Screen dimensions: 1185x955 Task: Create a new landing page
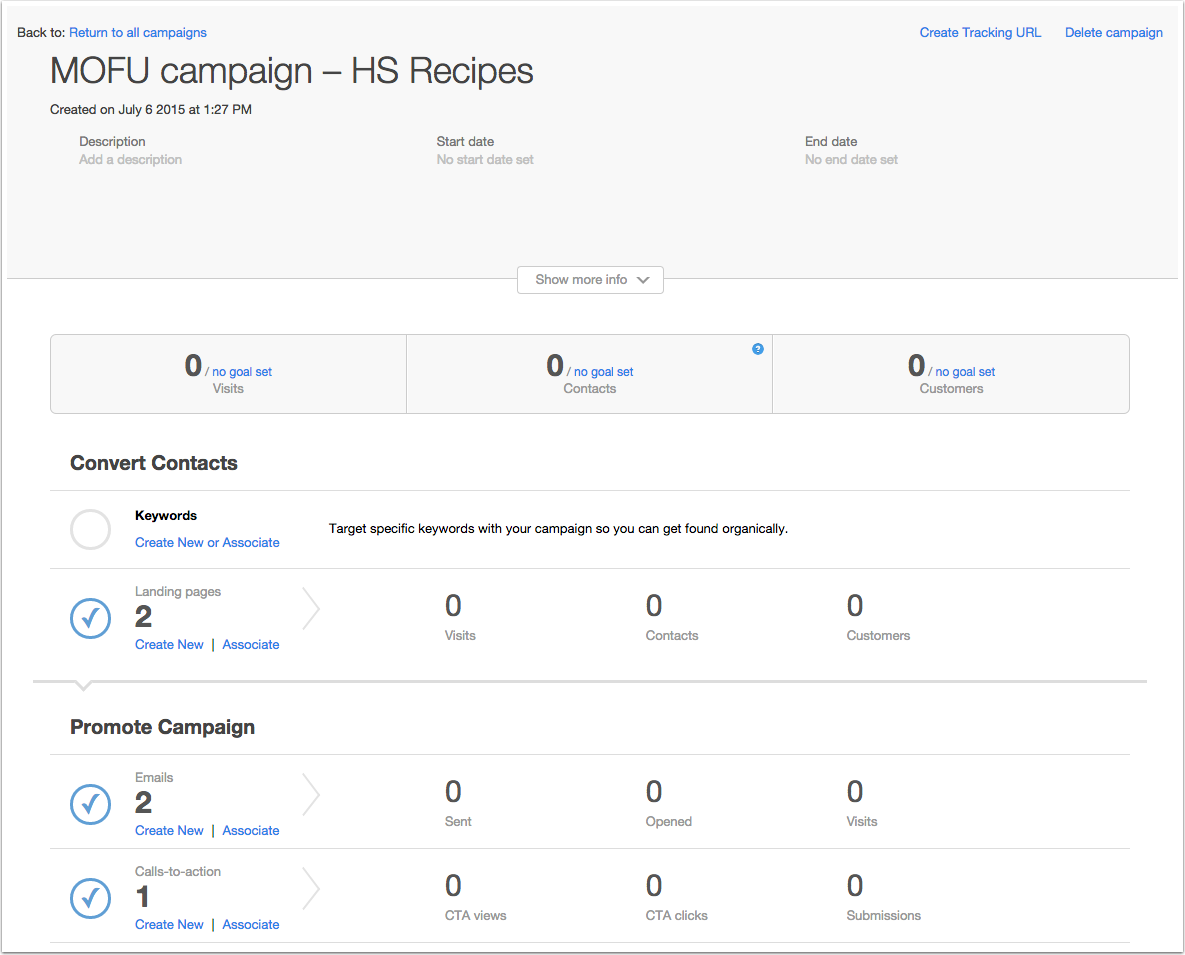point(169,644)
